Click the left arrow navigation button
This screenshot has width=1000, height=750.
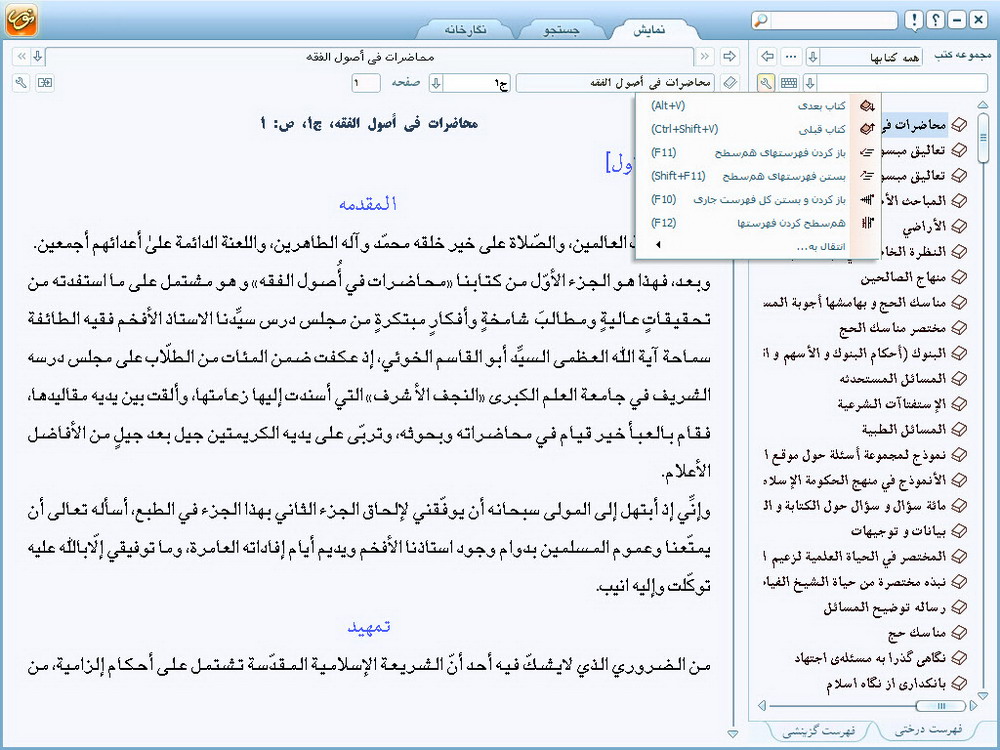pyautogui.click(x=768, y=57)
